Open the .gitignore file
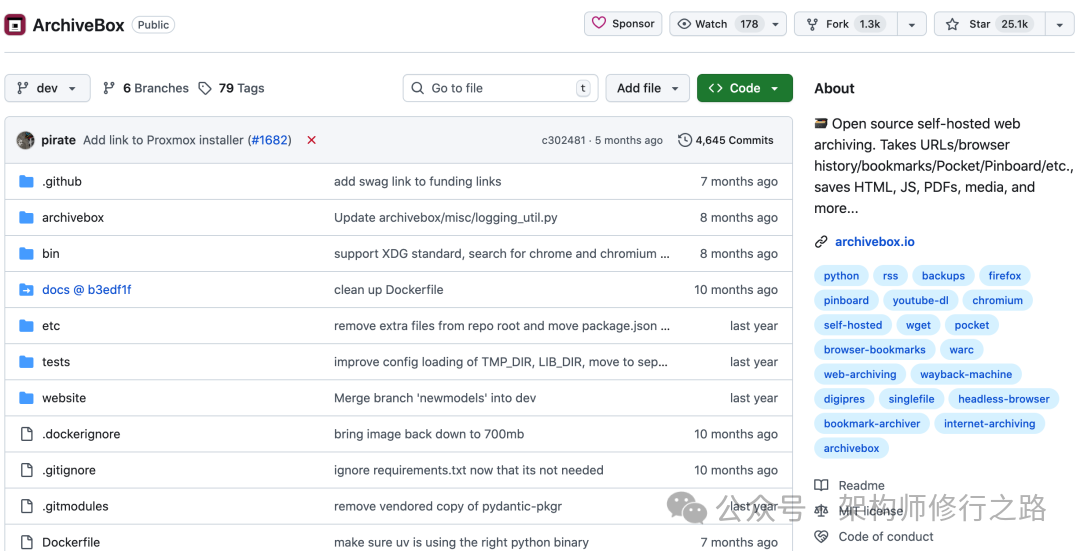 point(69,470)
